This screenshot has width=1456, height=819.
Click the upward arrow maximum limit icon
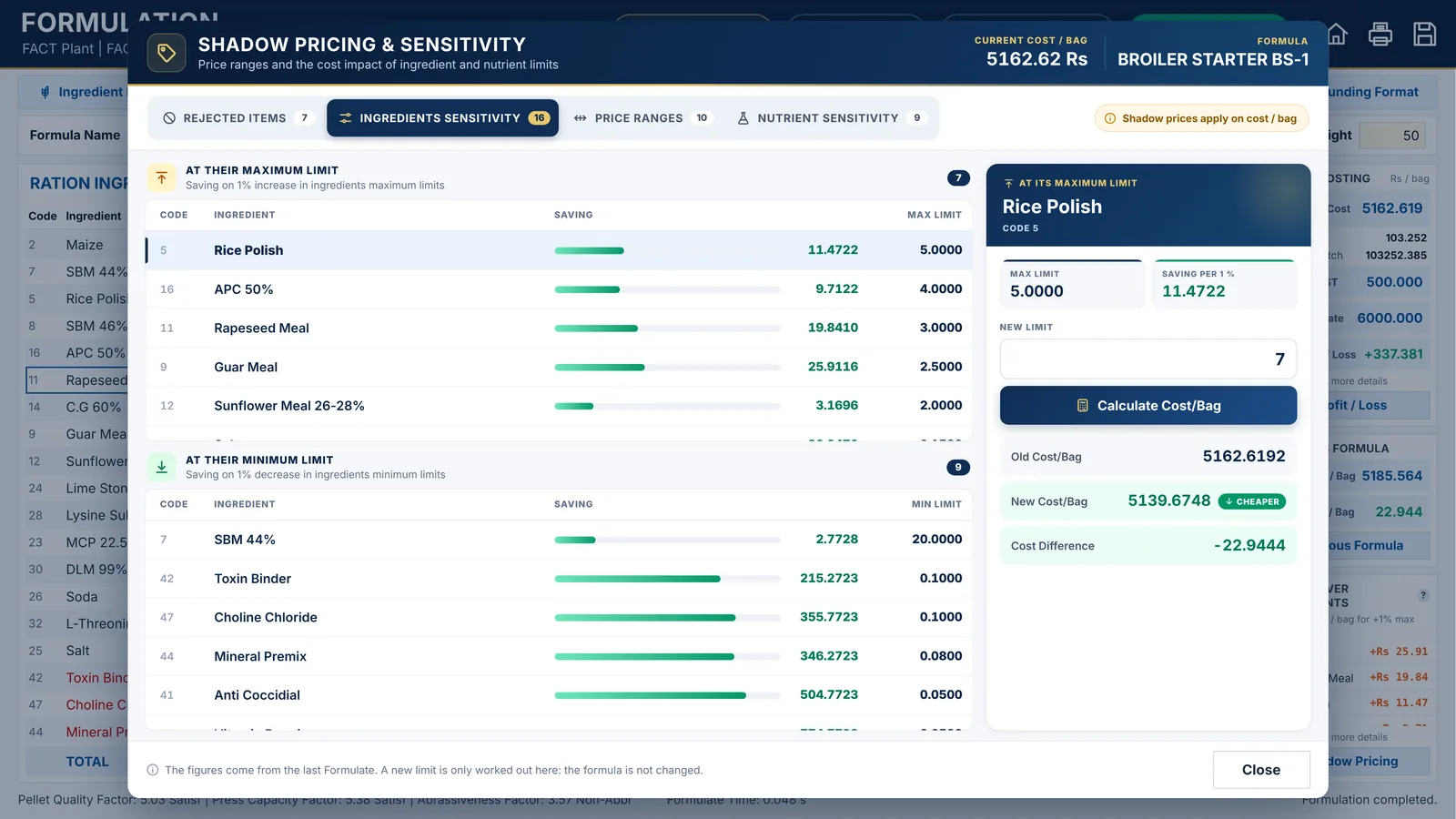pos(161,177)
